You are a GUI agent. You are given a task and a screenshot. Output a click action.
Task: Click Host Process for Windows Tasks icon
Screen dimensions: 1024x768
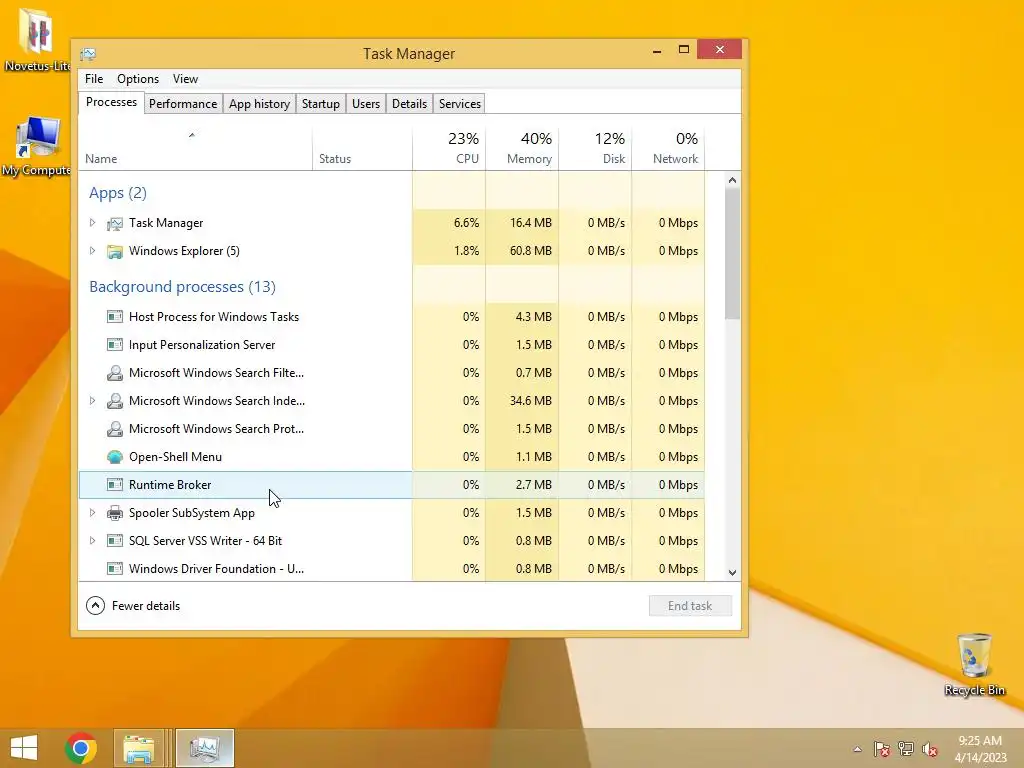click(115, 317)
